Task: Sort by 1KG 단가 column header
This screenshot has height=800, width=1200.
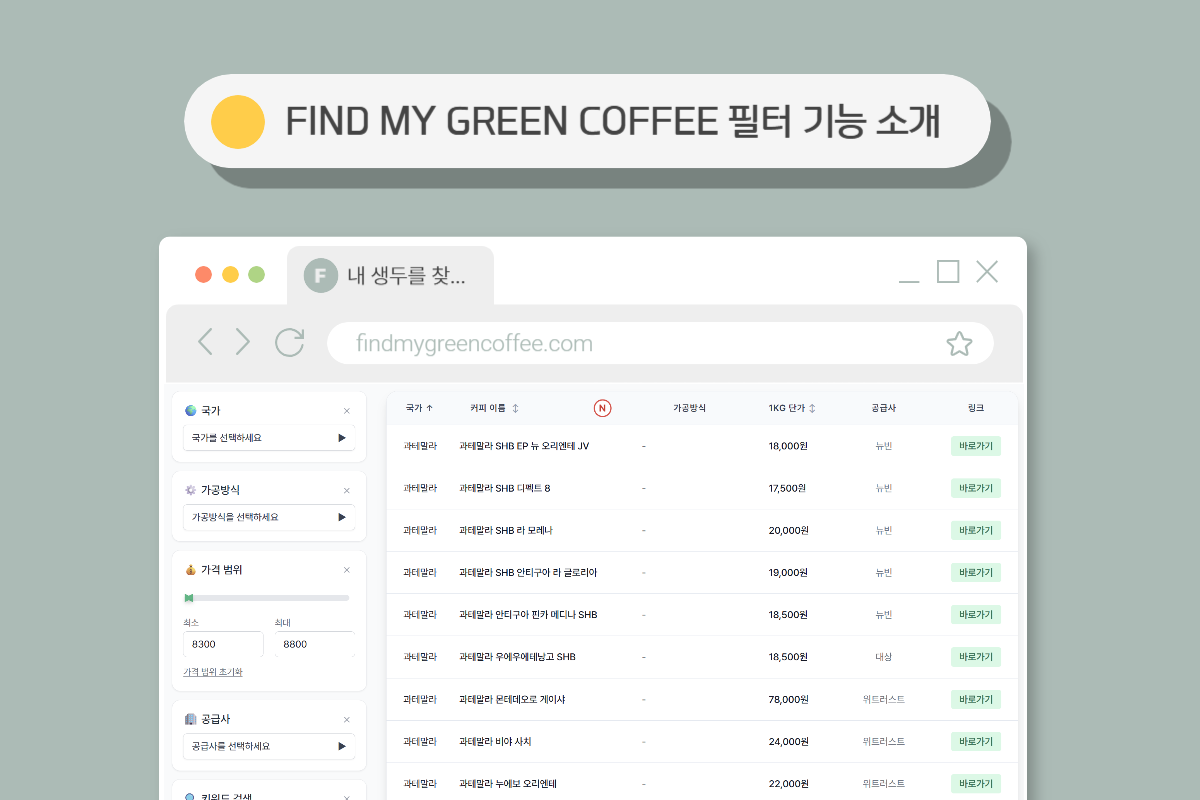Action: point(792,408)
